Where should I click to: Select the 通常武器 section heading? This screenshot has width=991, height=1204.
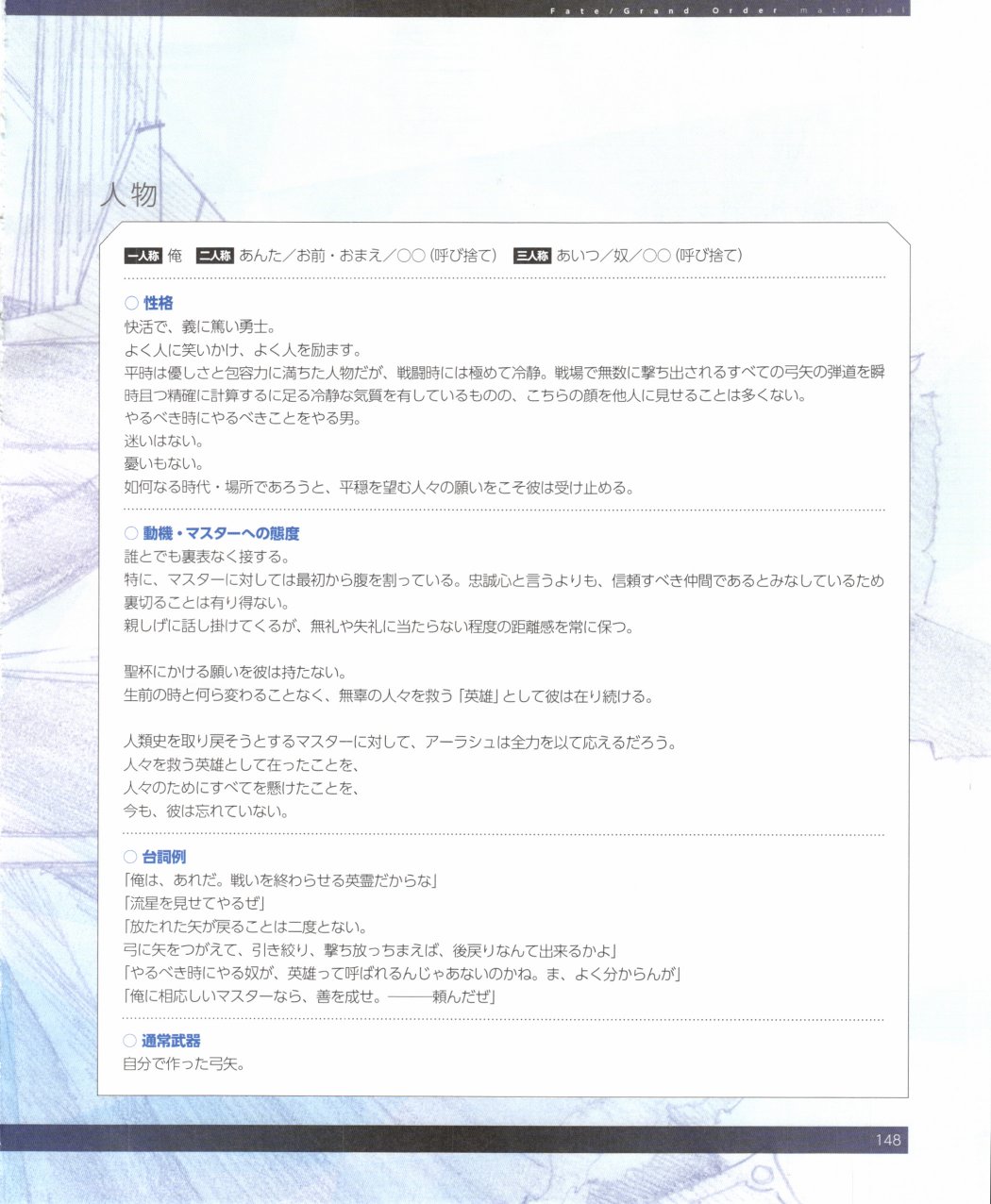[171, 1041]
